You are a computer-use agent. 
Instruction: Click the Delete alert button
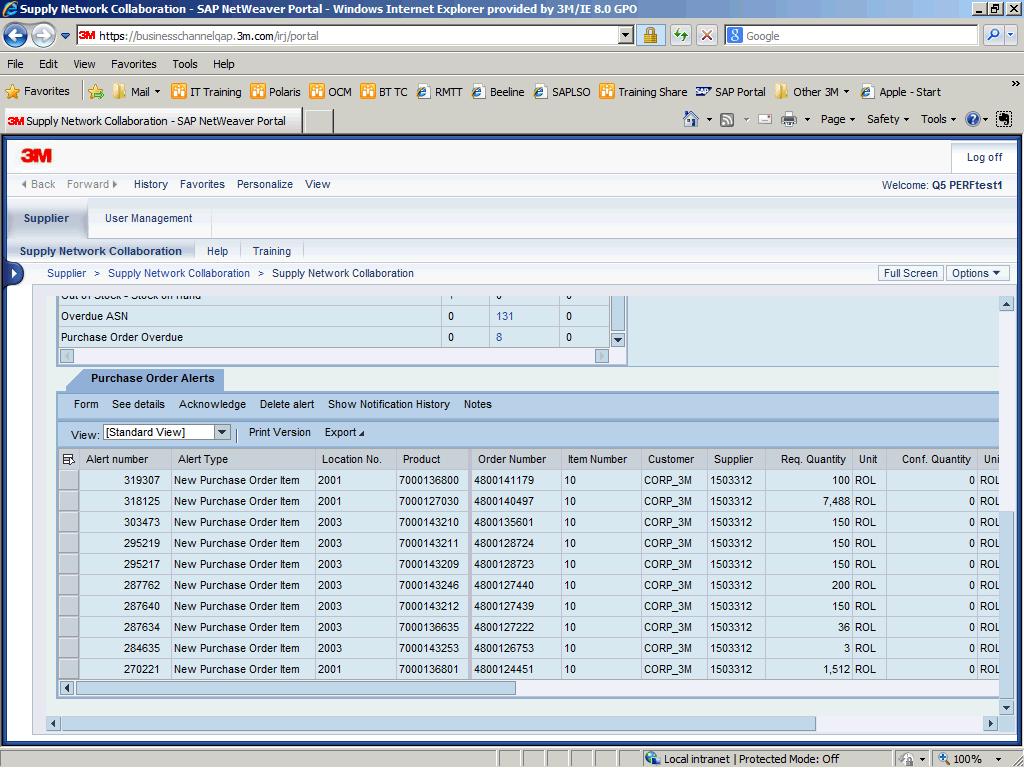pos(287,404)
